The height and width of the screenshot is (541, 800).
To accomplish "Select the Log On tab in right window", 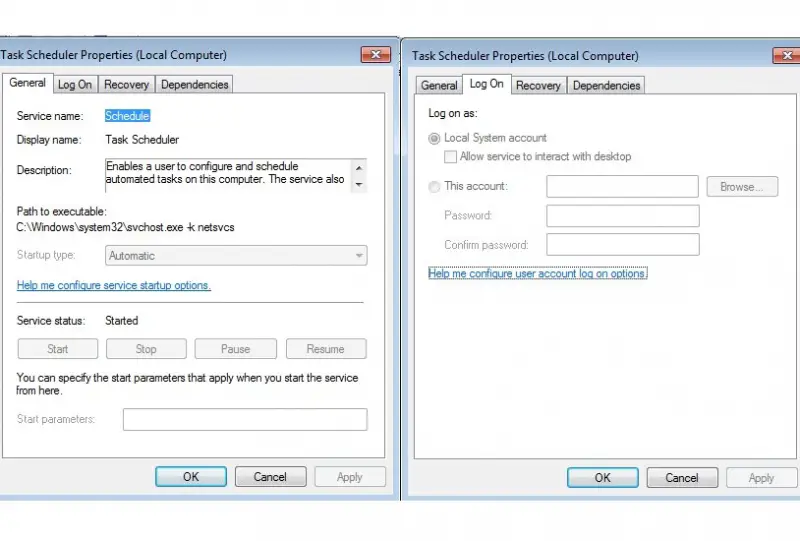I will click(x=486, y=84).
